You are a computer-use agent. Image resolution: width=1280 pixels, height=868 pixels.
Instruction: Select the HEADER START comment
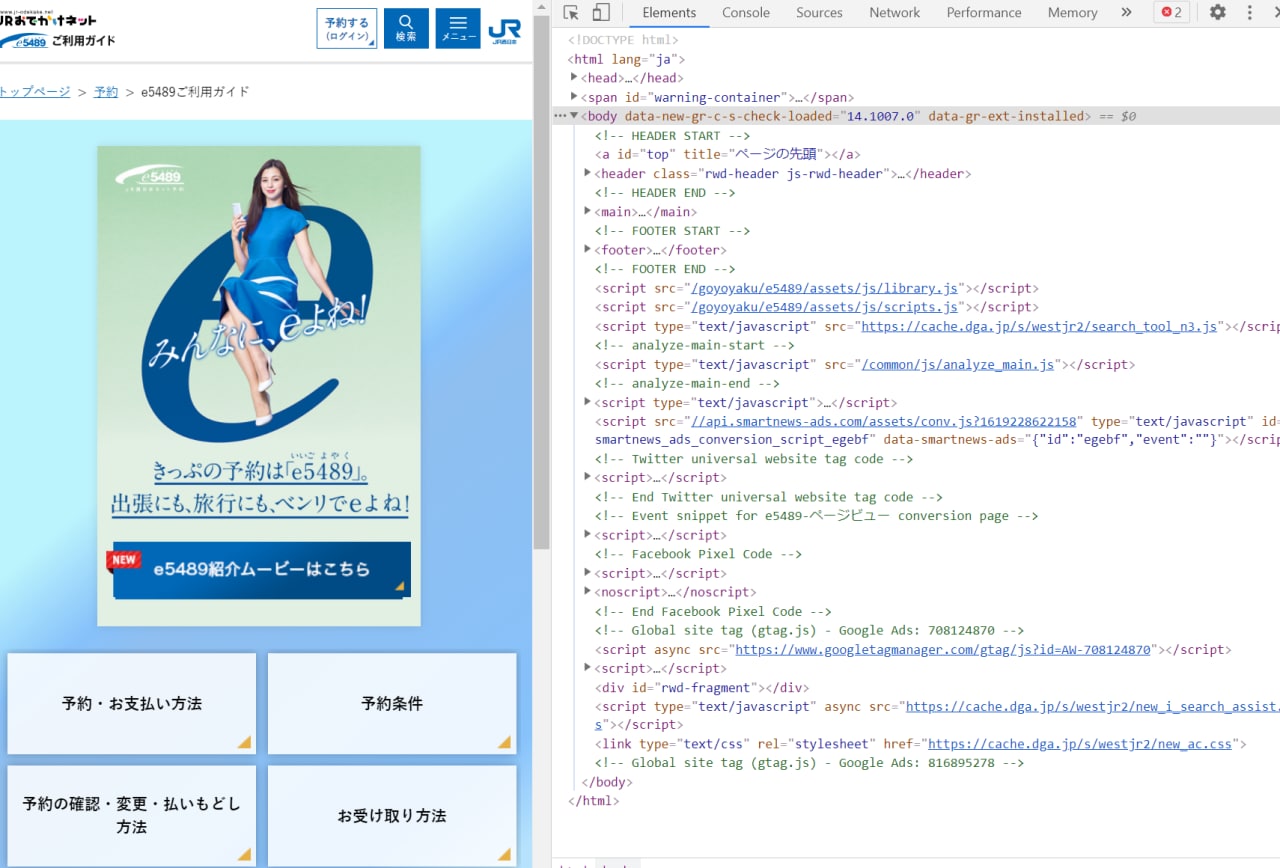coord(672,135)
